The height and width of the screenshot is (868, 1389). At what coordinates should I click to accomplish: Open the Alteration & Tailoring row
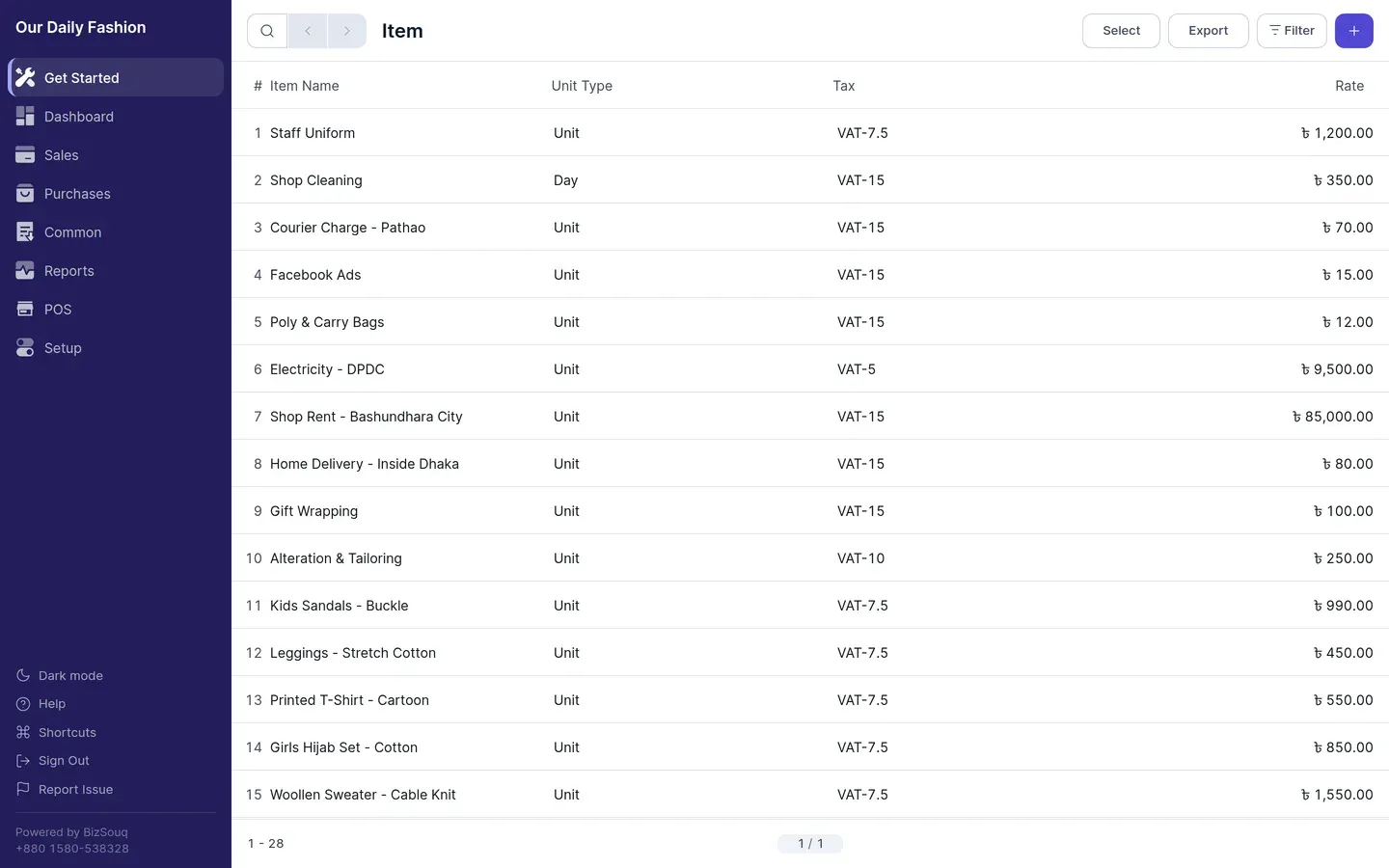pos(810,558)
